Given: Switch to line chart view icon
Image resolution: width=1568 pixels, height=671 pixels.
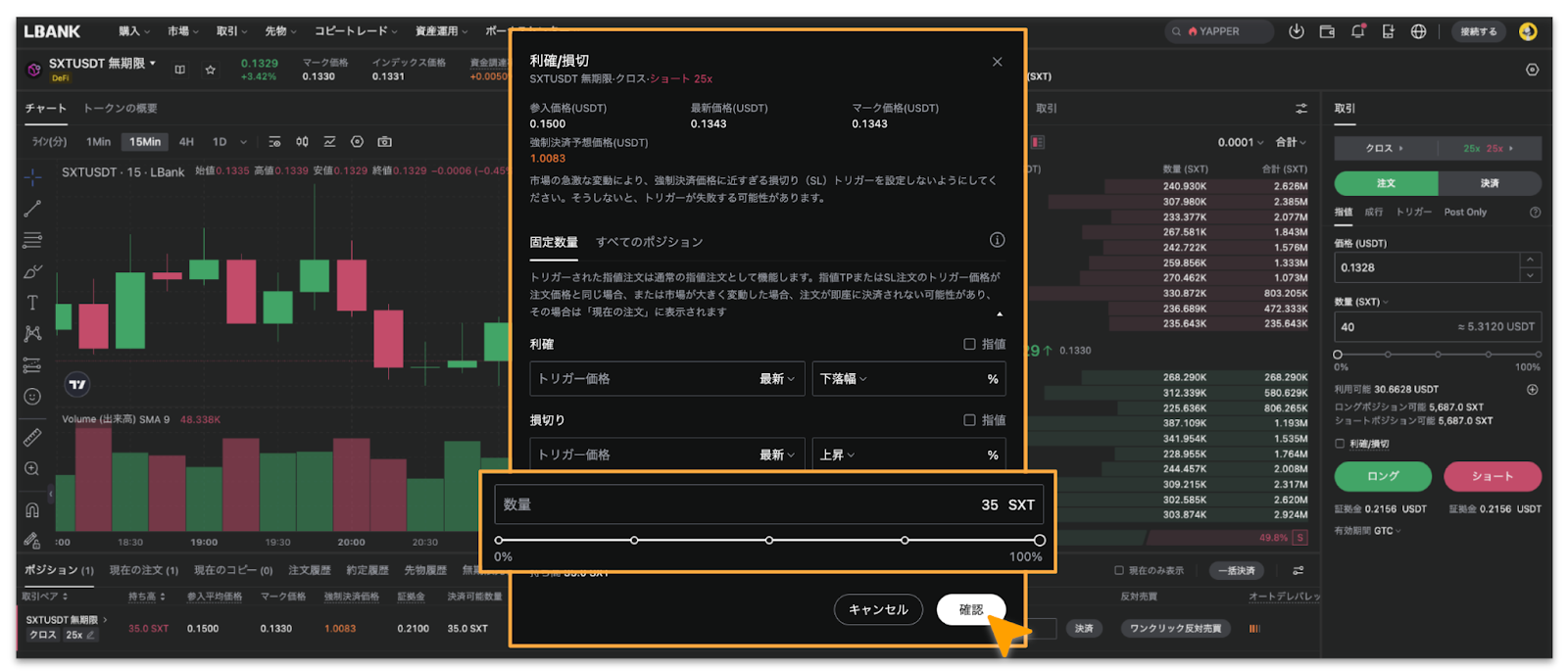Looking at the screenshot, I should click(x=329, y=142).
